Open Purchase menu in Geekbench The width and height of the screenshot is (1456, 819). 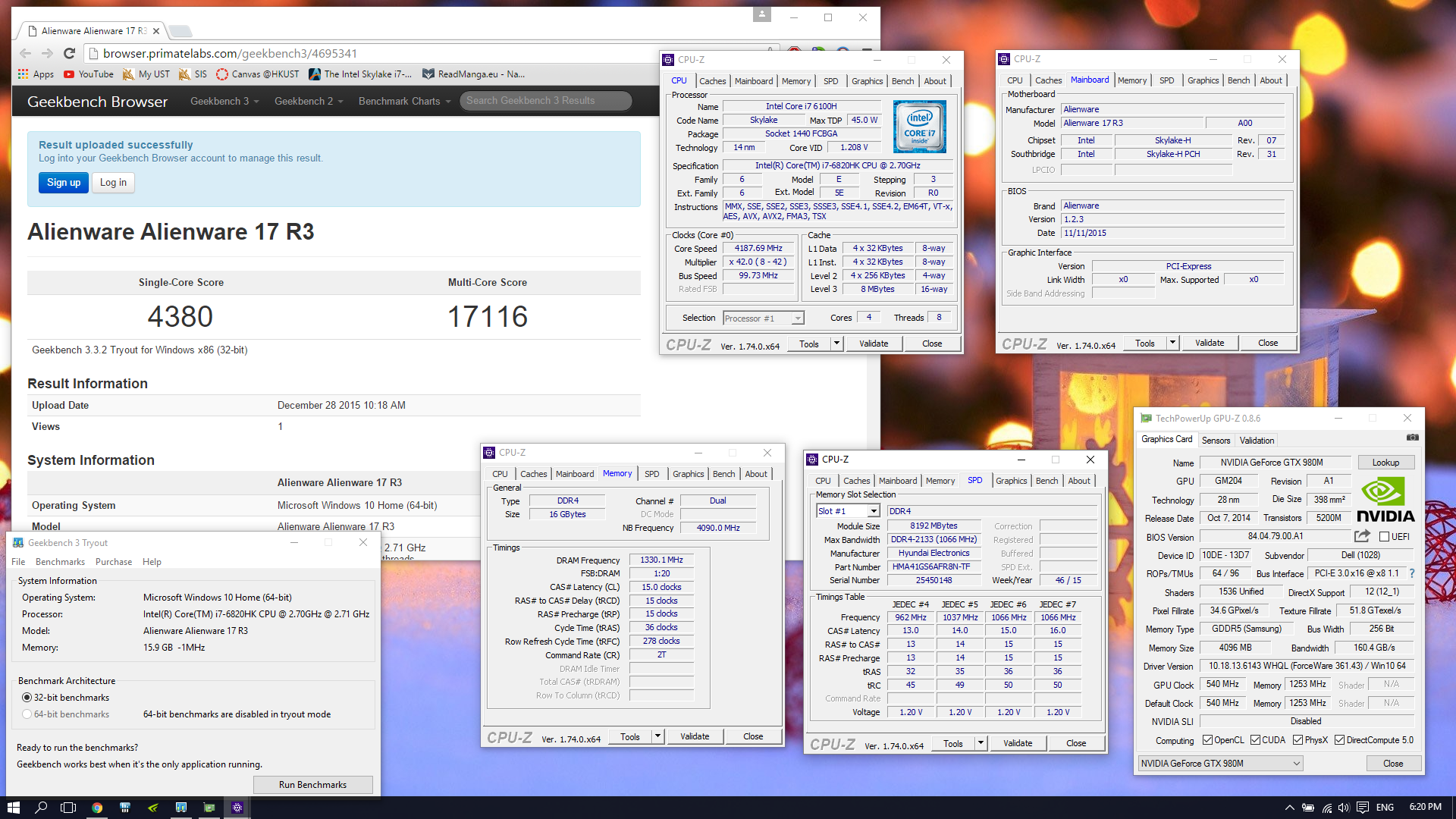coord(114,562)
